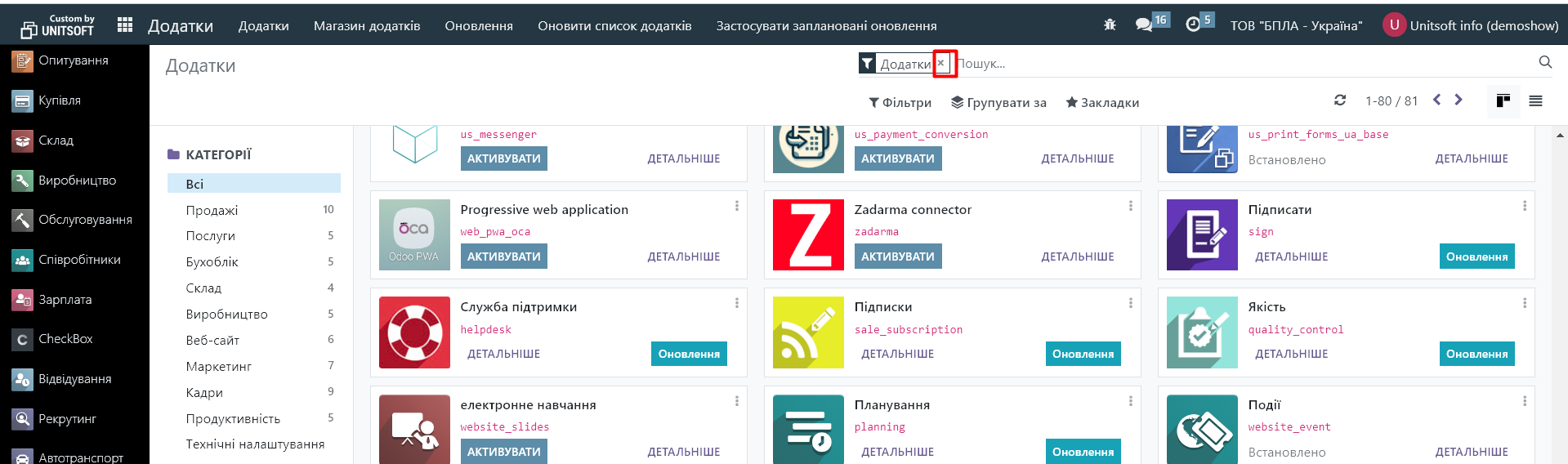The image size is (1568, 464).
Task: Switch to kanban view icon
Action: pyautogui.click(x=1503, y=101)
